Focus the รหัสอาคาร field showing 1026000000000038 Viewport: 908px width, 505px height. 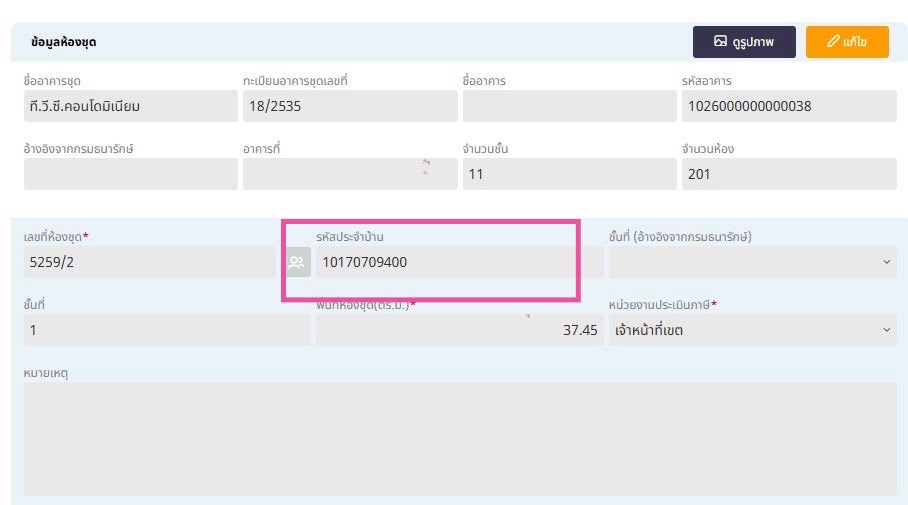coord(788,106)
